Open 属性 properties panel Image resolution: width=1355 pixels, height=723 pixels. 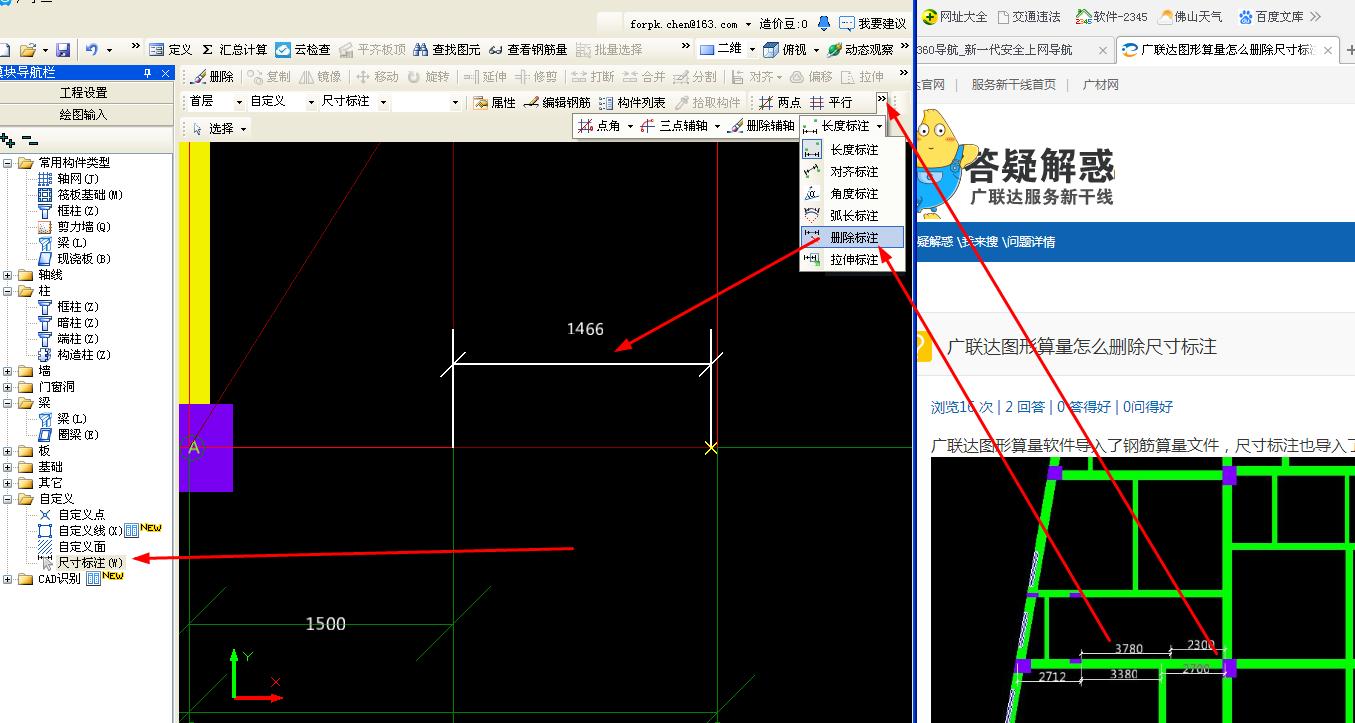[494, 102]
